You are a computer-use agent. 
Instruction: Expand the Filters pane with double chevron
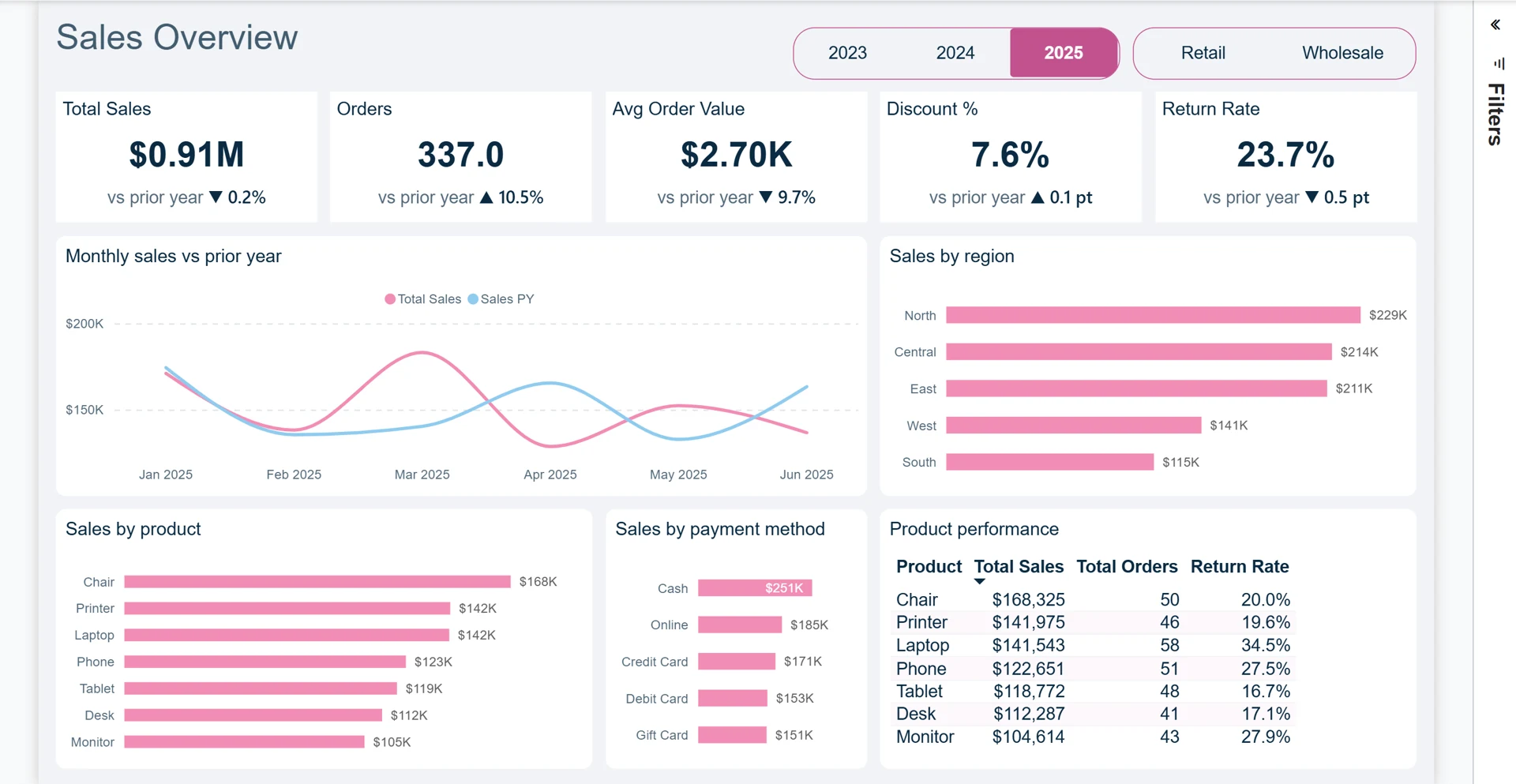1495,25
